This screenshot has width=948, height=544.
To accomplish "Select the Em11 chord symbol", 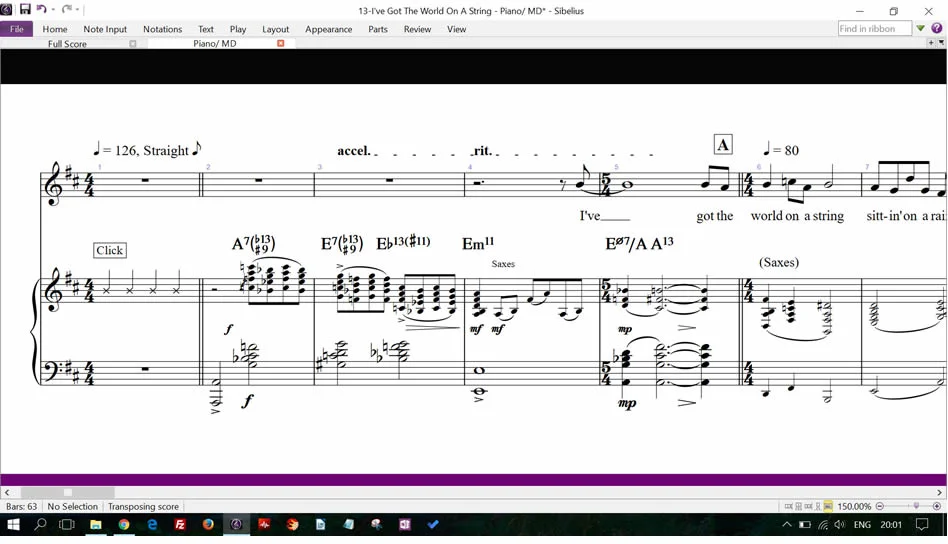I will (478, 244).
